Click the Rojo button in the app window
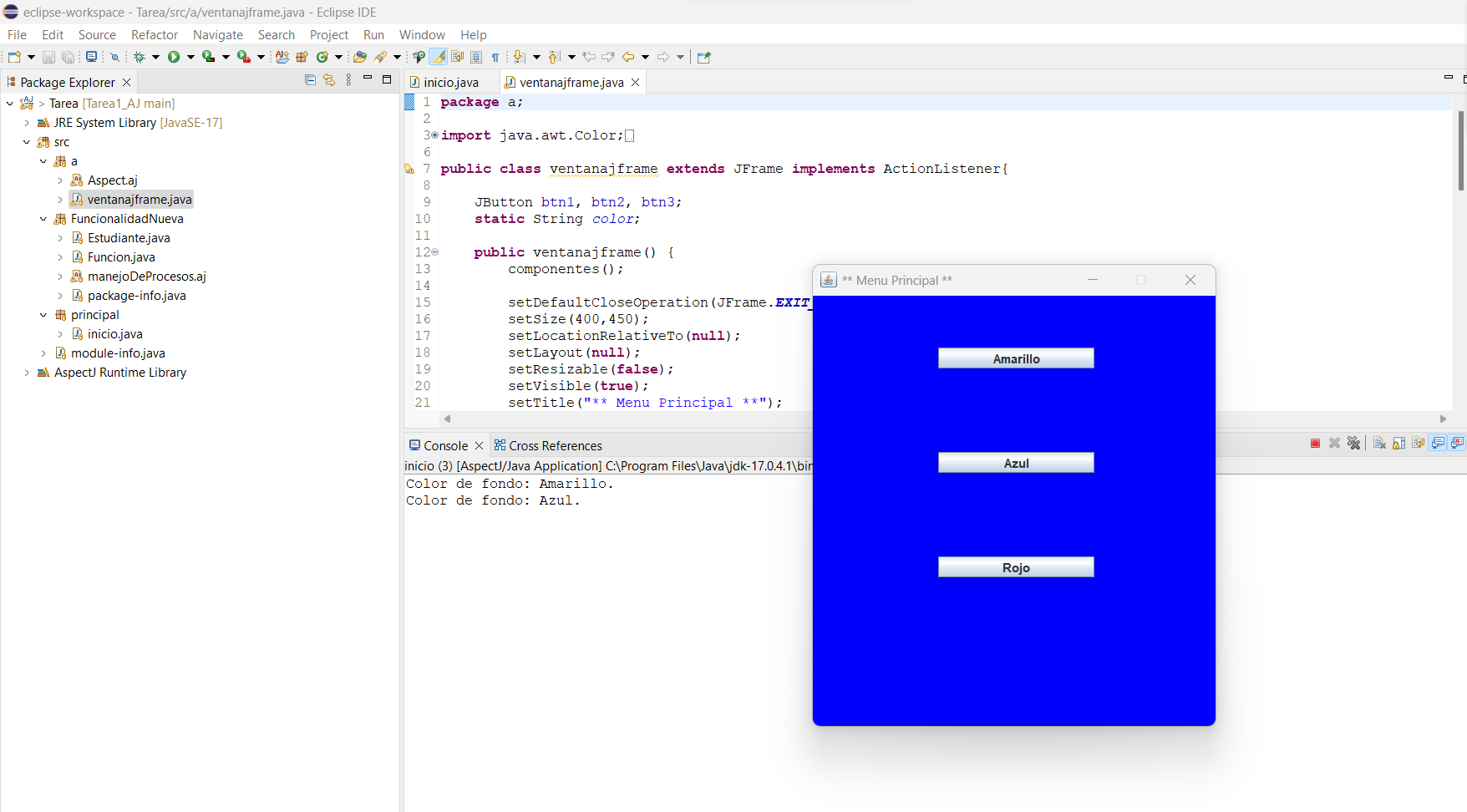This screenshot has height=812, width=1467. tap(1016, 566)
